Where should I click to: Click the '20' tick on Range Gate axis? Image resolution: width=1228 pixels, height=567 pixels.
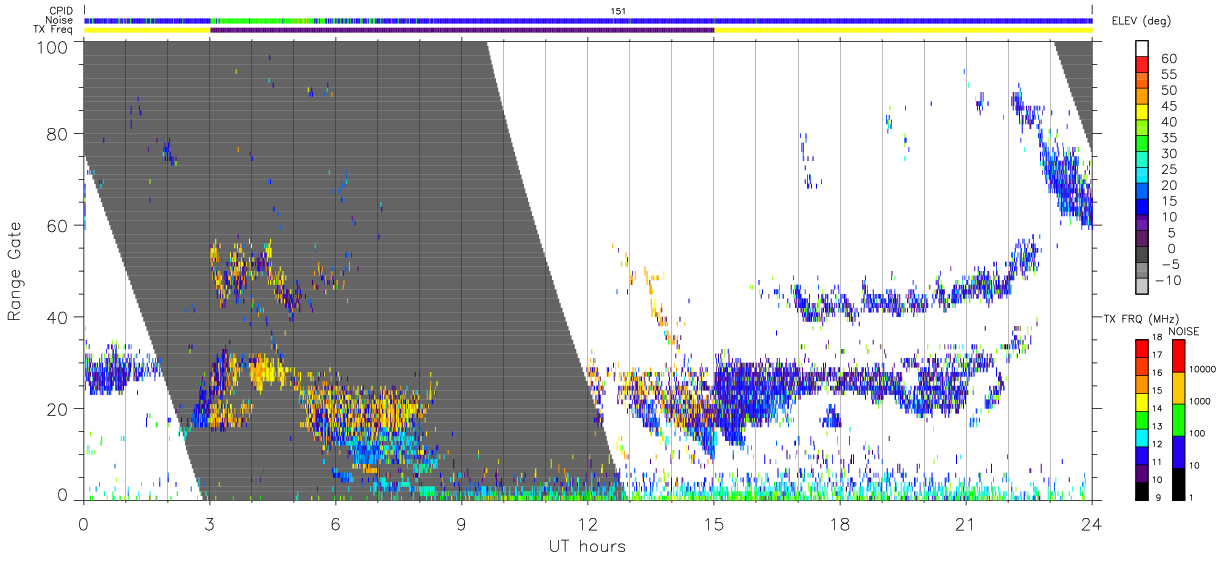pos(57,409)
